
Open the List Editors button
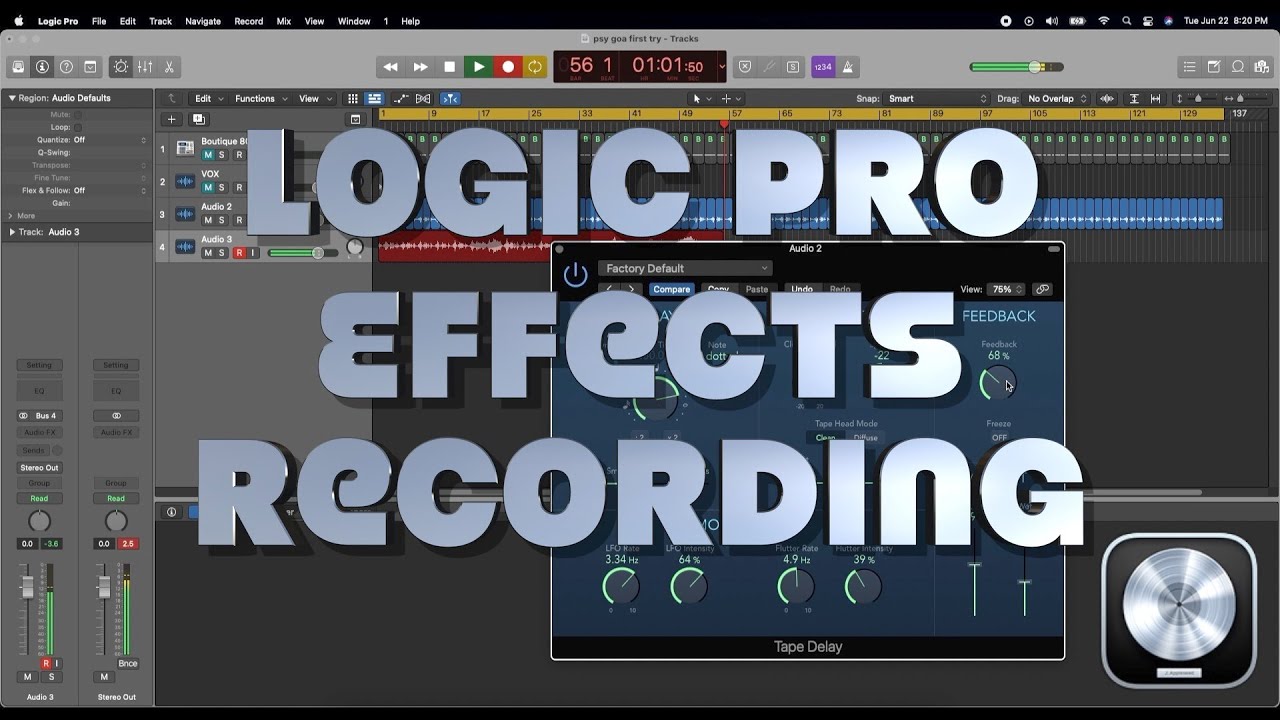pyautogui.click(x=1189, y=67)
